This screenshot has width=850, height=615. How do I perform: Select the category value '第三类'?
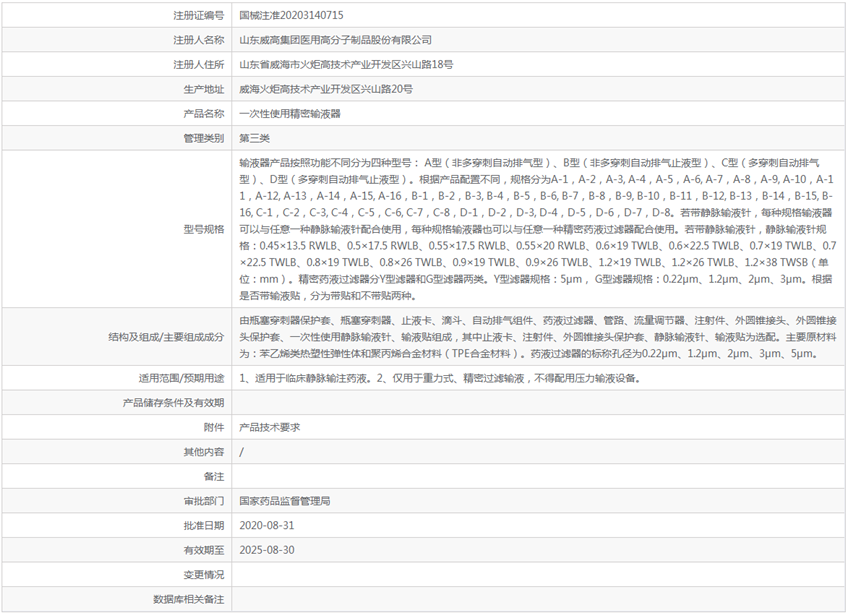click(254, 138)
